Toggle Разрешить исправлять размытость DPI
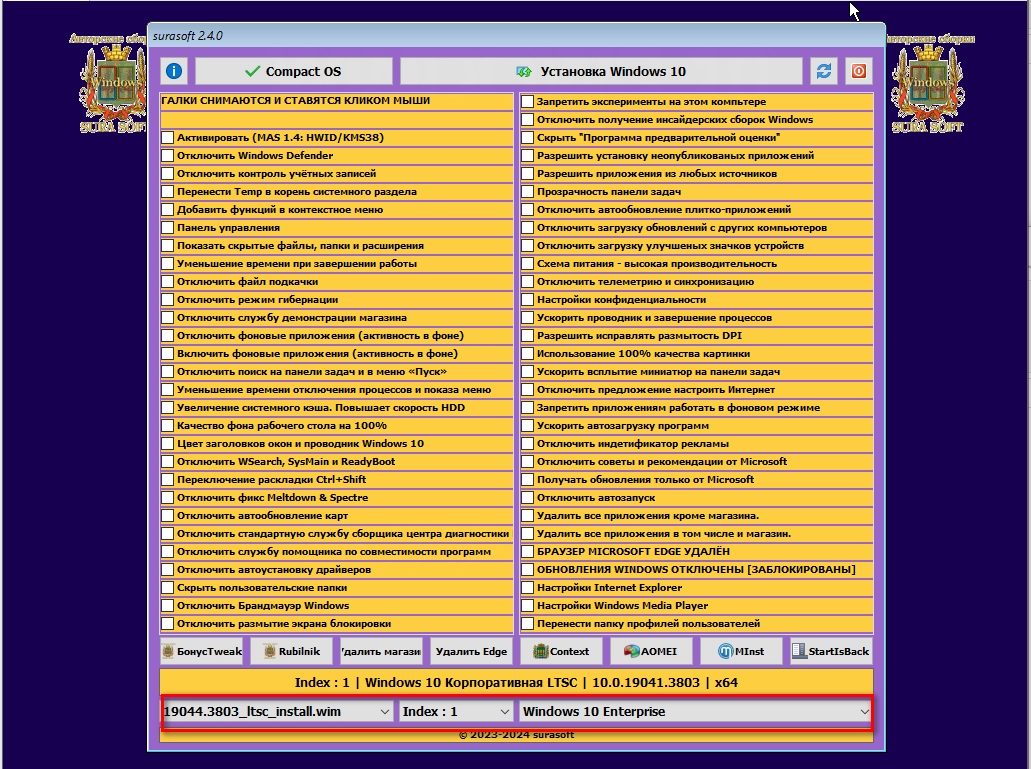The height and width of the screenshot is (769, 1031). point(527,336)
